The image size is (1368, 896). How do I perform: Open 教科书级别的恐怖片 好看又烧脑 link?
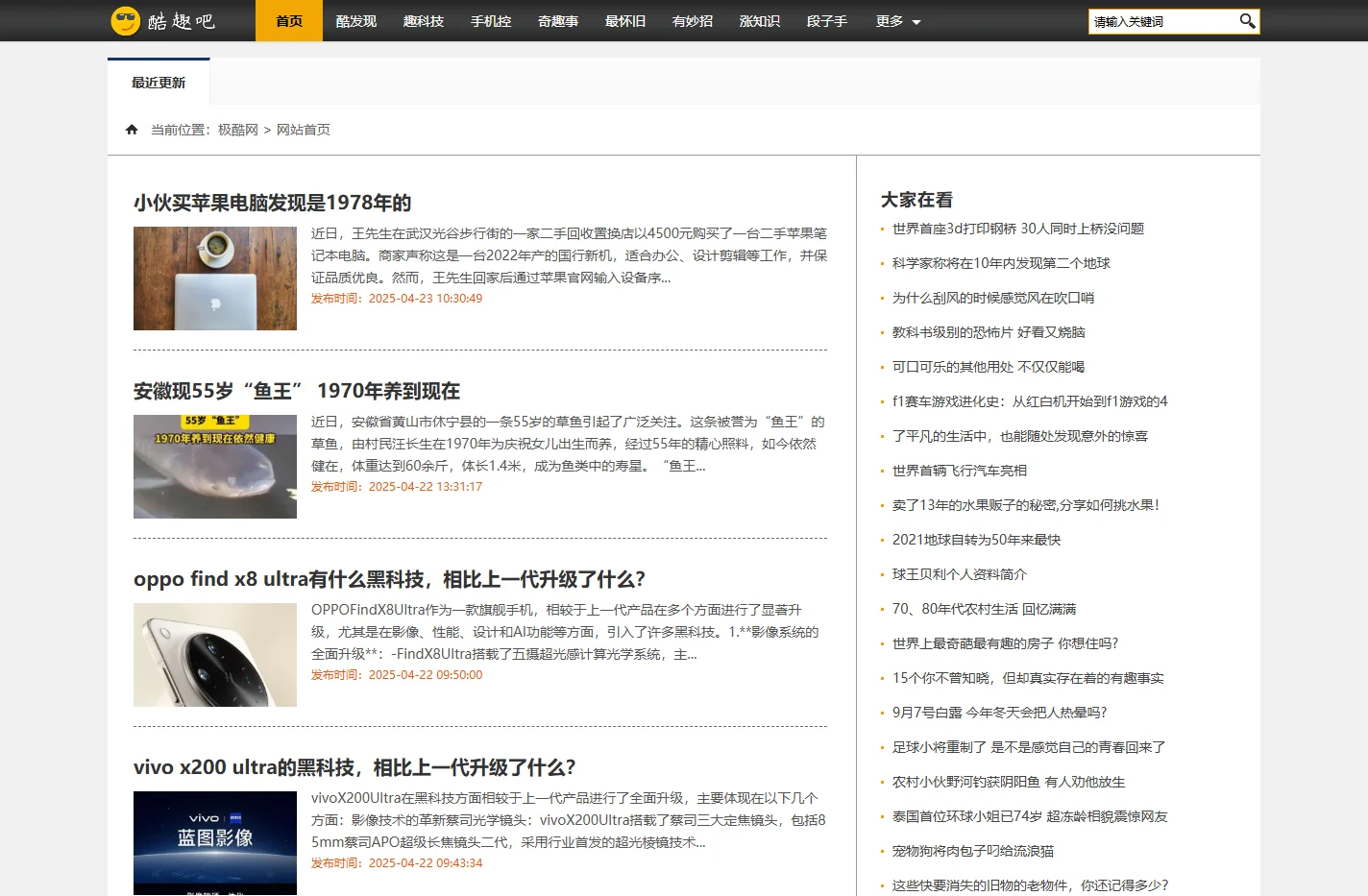(989, 332)
